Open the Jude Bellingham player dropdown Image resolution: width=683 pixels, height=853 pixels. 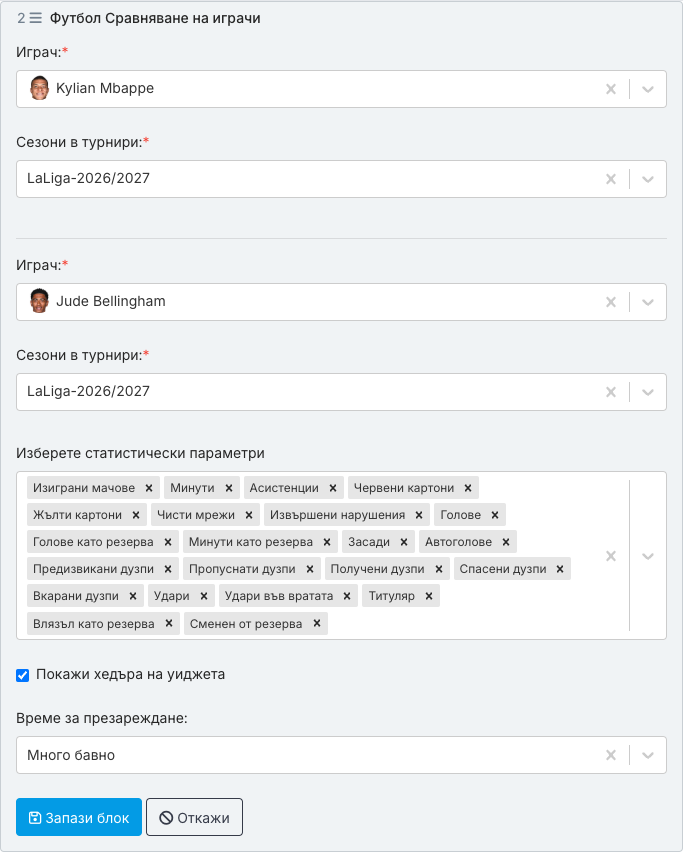click(x=648, y=302)
